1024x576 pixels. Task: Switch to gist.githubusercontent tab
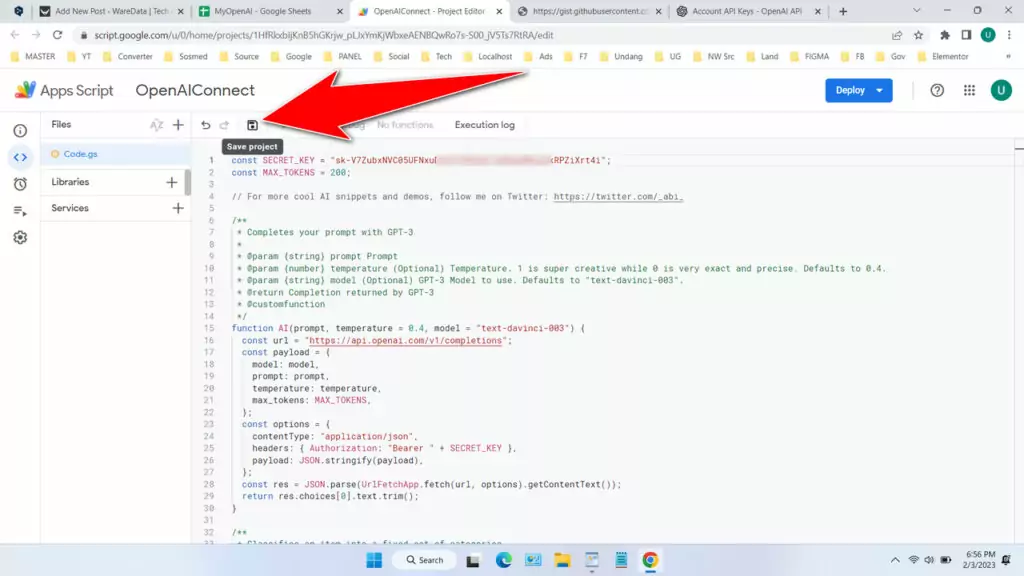[x=590, y=11]
